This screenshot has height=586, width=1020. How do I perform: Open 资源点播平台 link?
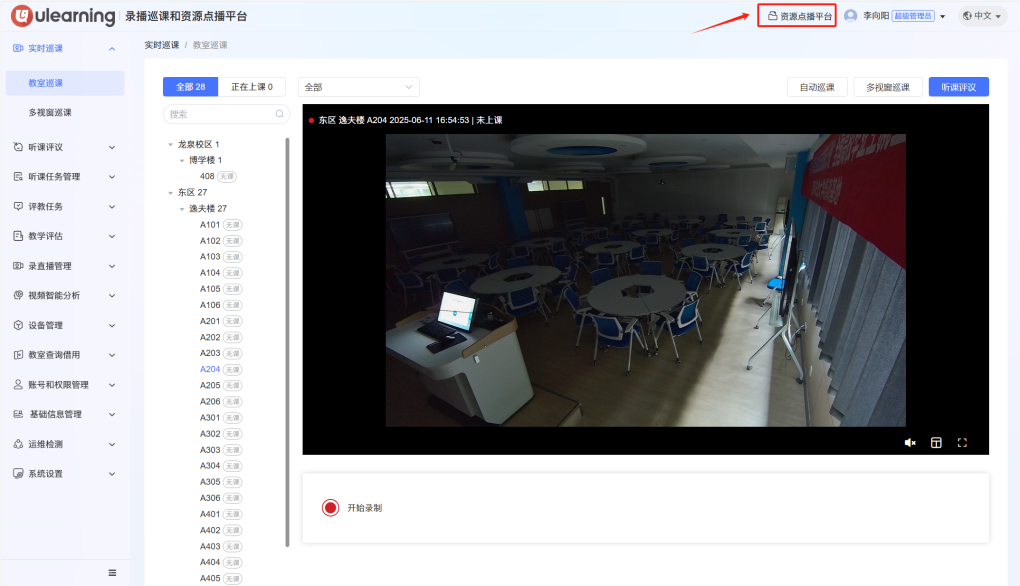pos(799,16)
